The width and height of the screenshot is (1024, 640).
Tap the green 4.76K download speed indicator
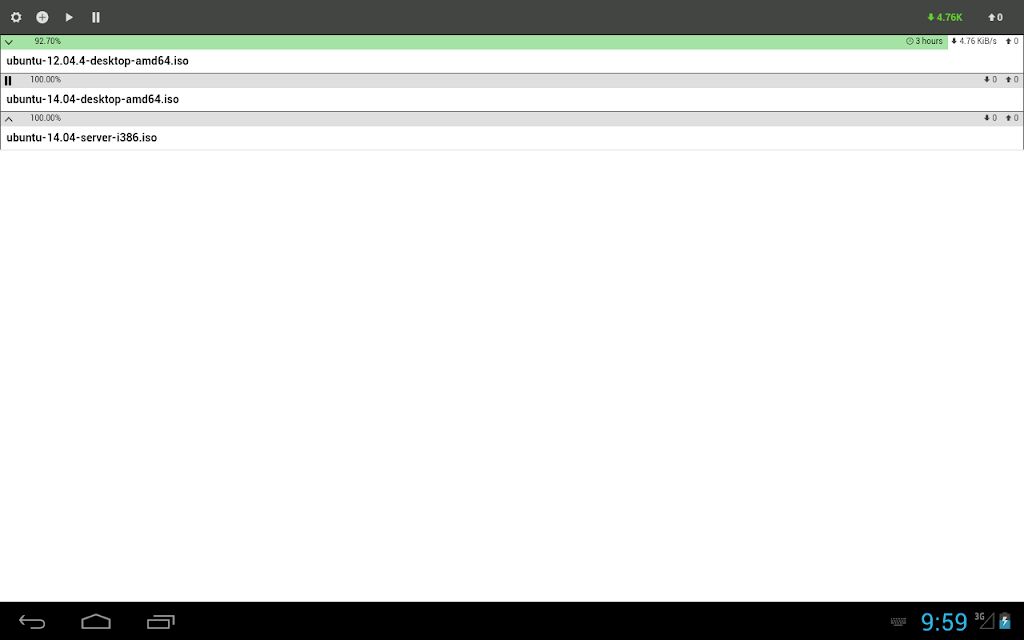(944, 17)
